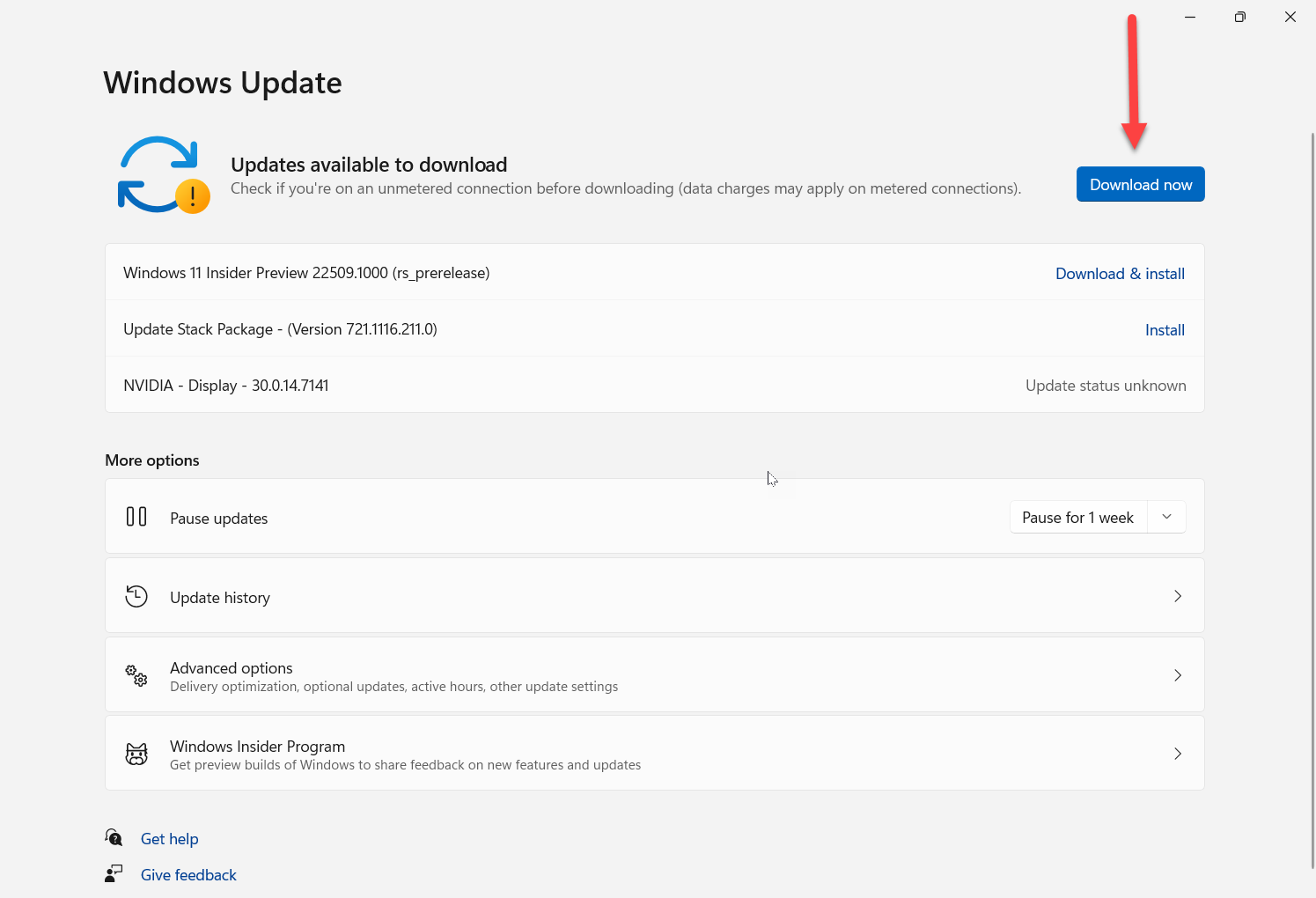
Task: Restore down the Settings window
Action: [1239, 17]
